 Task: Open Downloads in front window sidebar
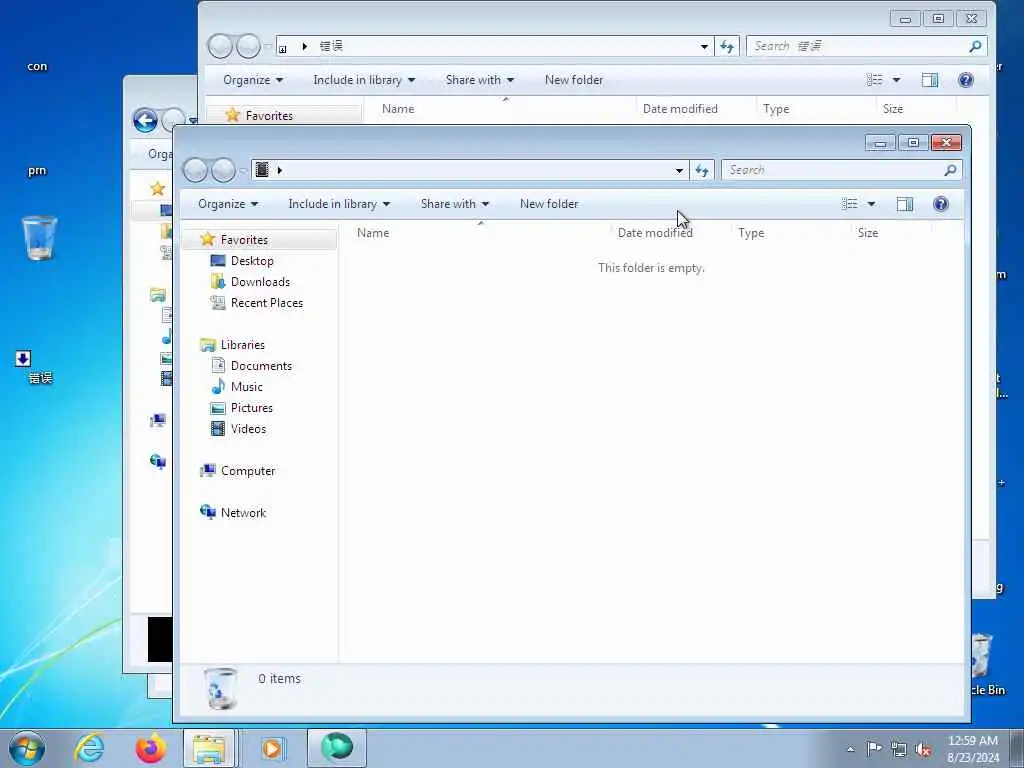pyautogui.click(x=260, y=281)
